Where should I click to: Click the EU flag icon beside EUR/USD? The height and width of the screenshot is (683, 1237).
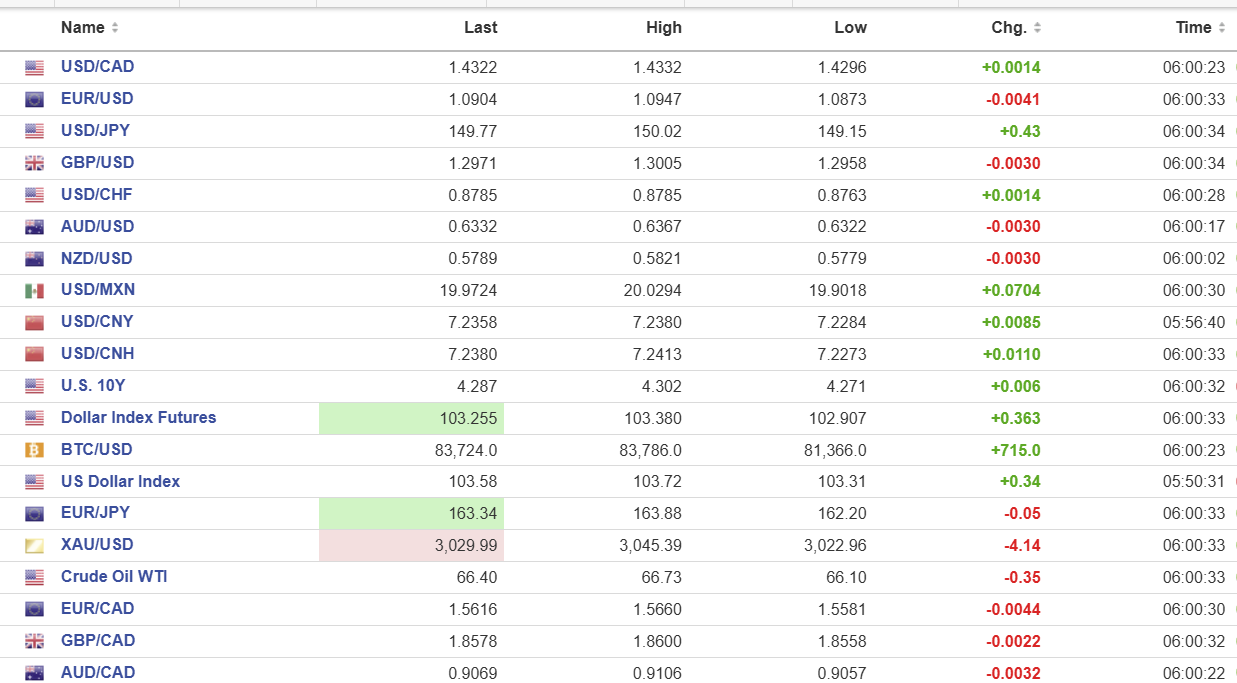click(35, 100)
